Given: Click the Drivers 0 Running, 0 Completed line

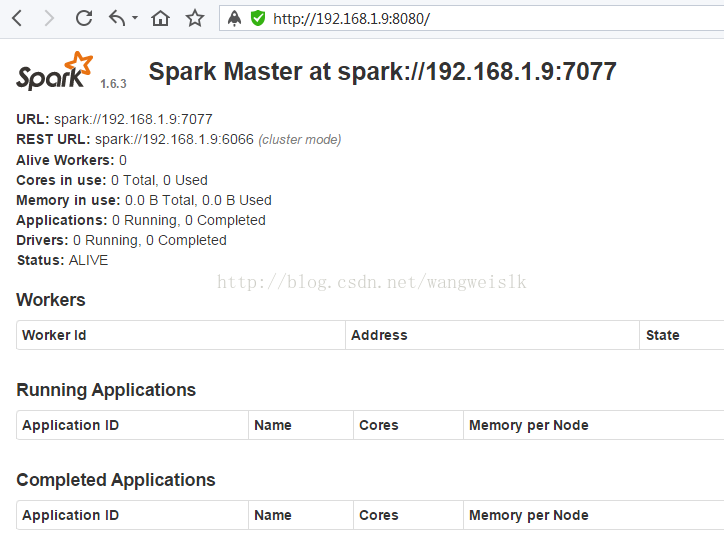Looking at the screenshot, I should 121,241.
